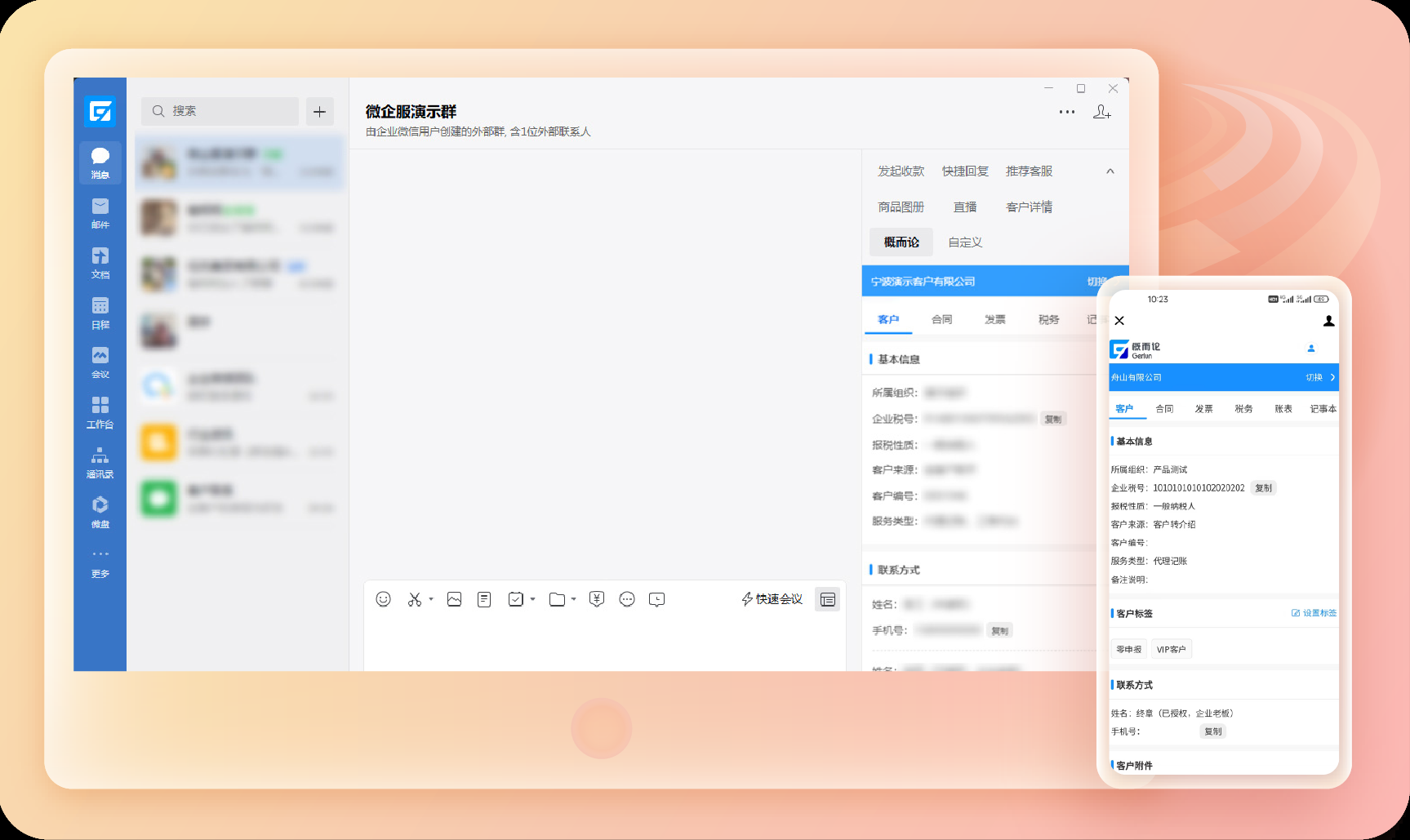Image resolution: width=1410 pixels, height=840 pixels.
Task: Select the VIP客户 tag on the phone
Action: 1171,649
